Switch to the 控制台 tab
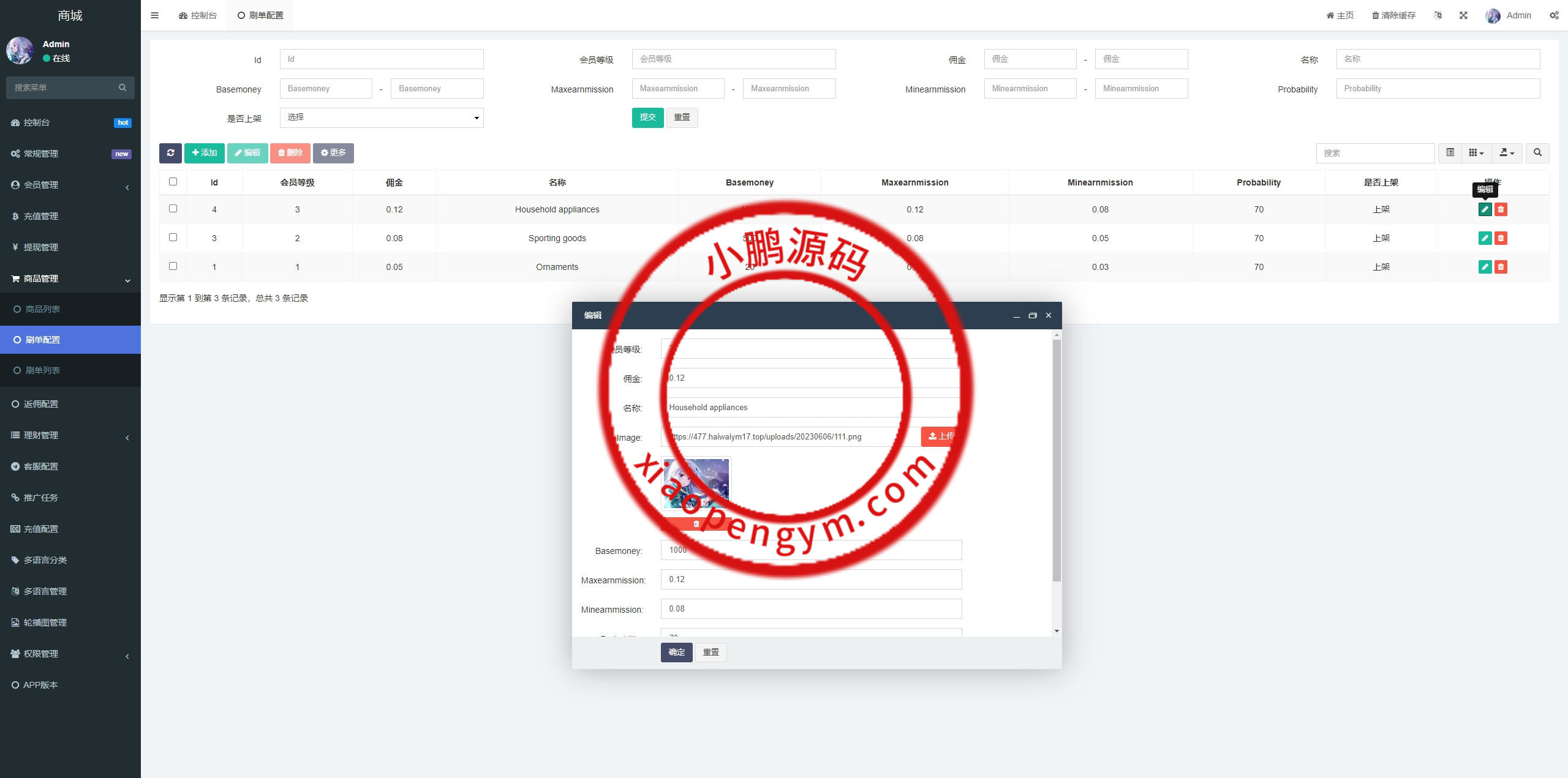Image resolution: width=1568 pixels, height=778 pixels. (198, 15)
